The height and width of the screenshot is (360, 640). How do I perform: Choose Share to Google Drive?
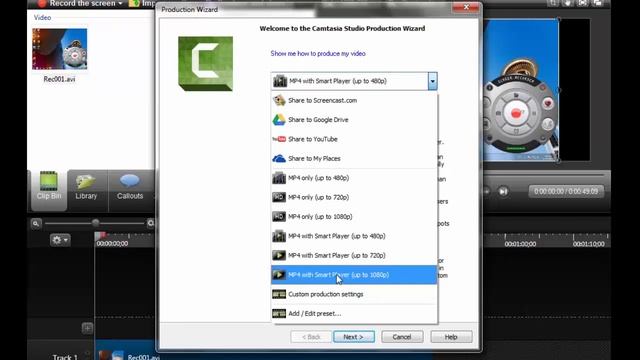[354, 120]
